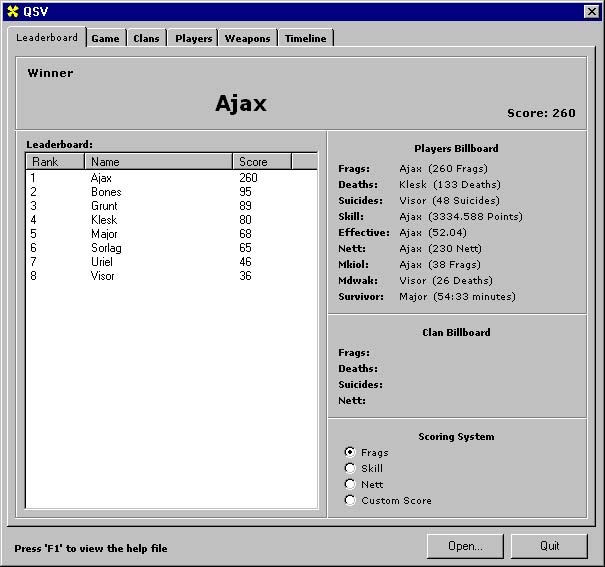Sort list by the Name column header

click(158, 161)
